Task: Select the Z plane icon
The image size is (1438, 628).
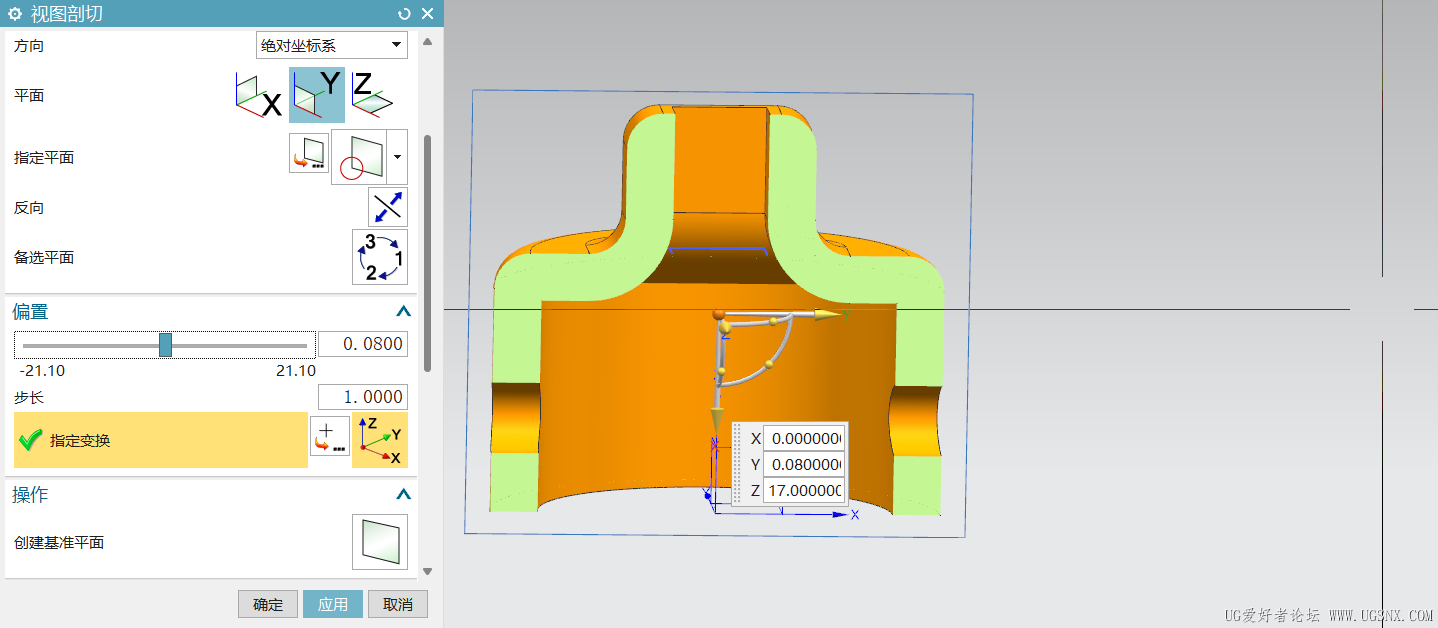Action: point(371,94)
